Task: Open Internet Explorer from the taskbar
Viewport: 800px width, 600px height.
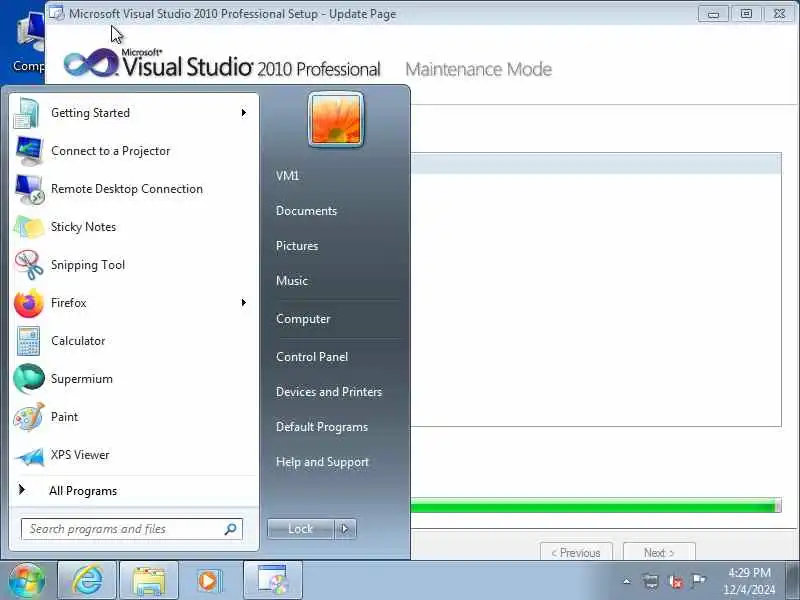Action: click(87, 580)
